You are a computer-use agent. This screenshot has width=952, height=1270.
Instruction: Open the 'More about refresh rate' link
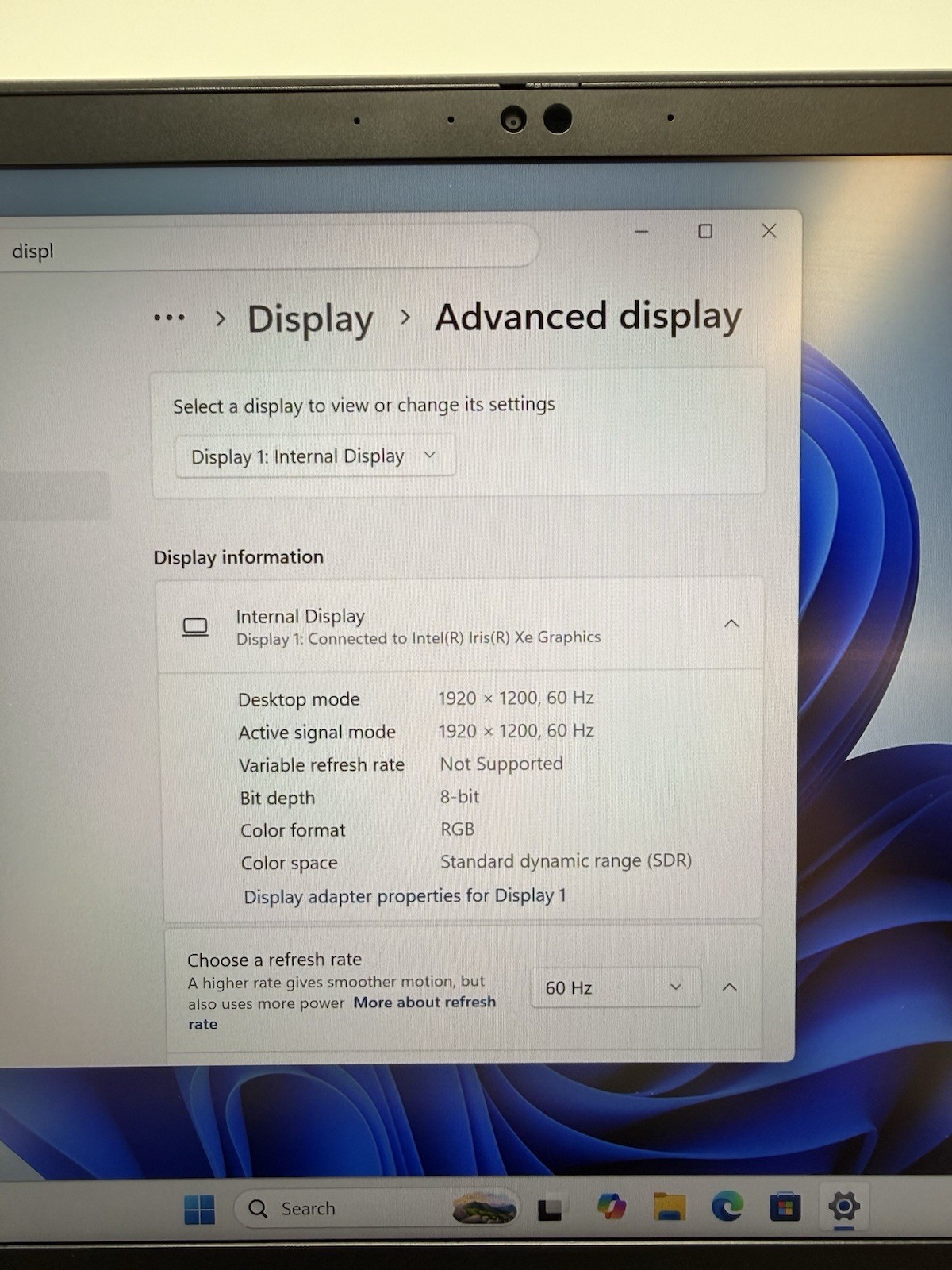tap(424, 1003)
